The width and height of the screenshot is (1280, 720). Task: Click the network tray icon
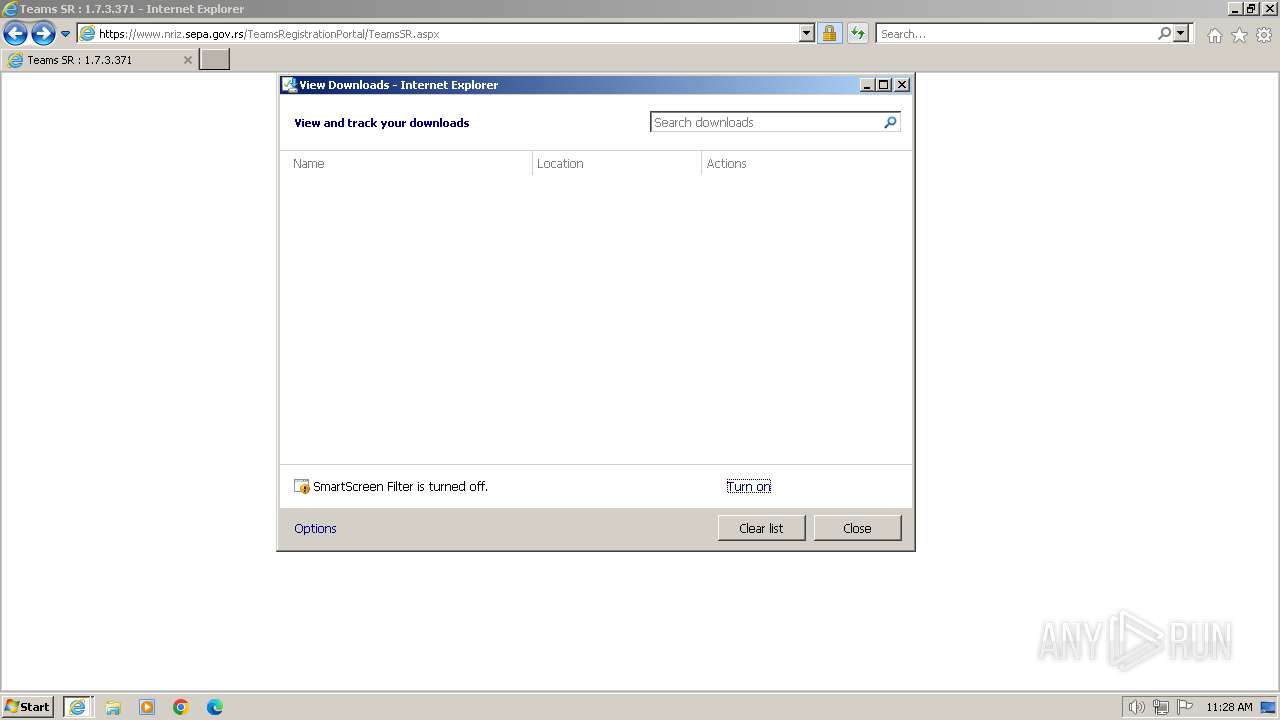[x=1161, y=707]
